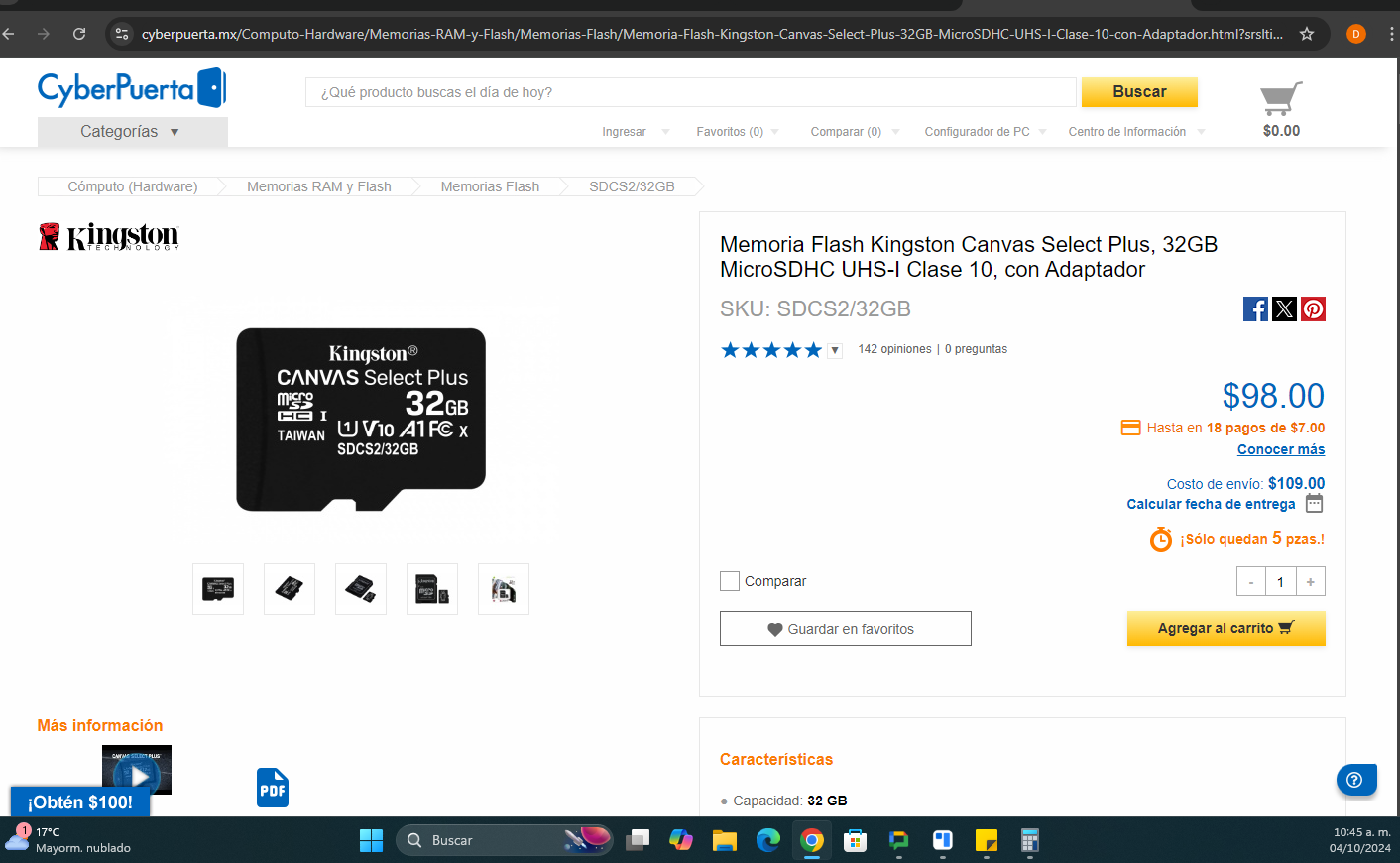Open the Chrome profile avatar D
The image size is (1400, 863).
pyautogui.click(x=1356, y=34)
